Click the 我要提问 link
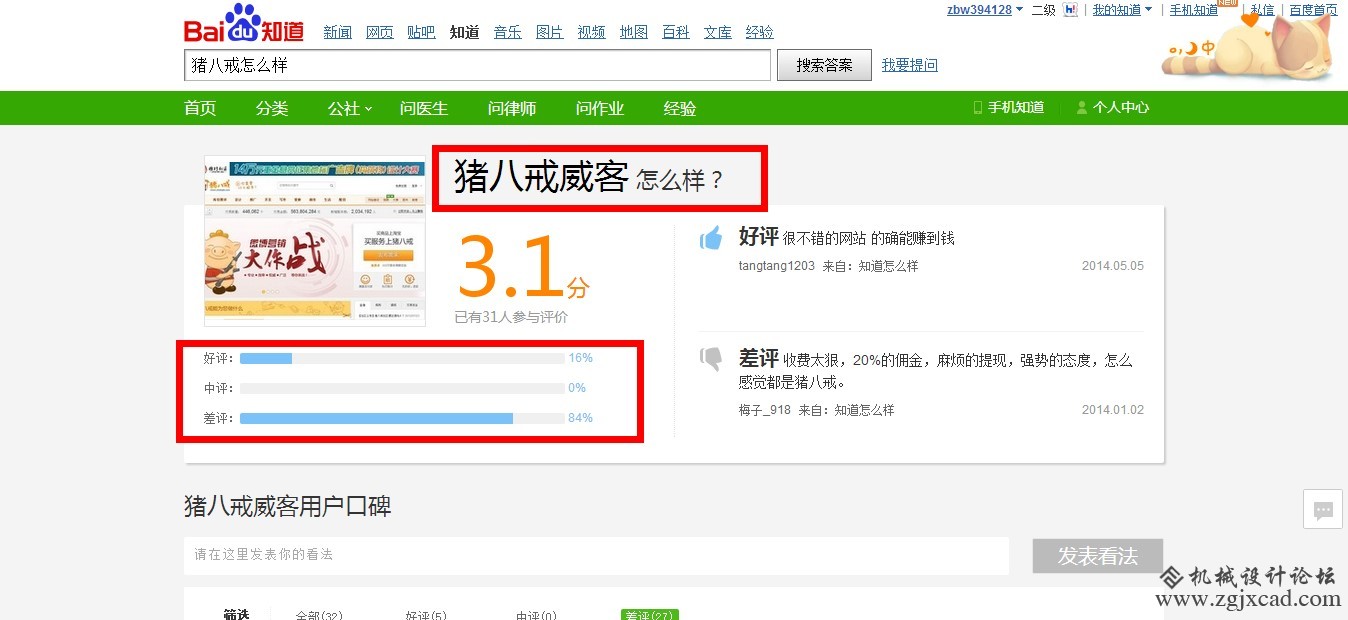This screenshot has height=620, width=1348. coord(910,65)
